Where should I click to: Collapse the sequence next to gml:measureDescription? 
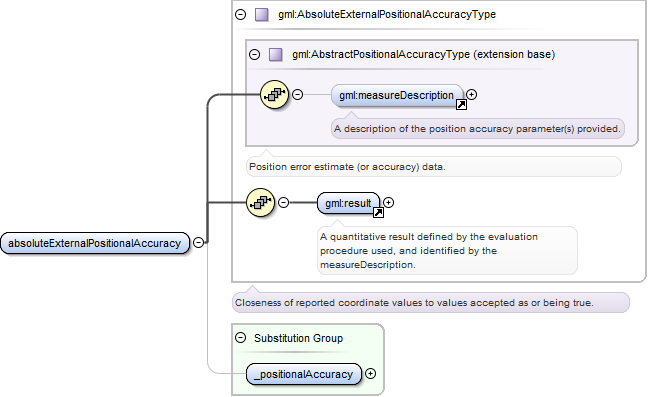(x=298, y=95)
